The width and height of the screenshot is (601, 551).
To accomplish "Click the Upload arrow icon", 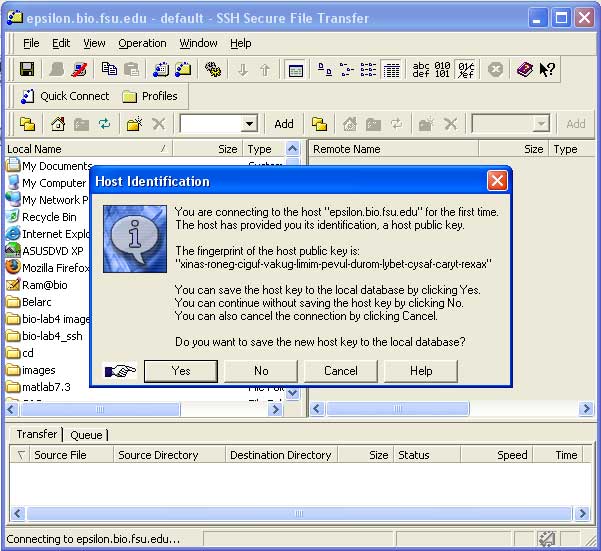I will 265,70.
